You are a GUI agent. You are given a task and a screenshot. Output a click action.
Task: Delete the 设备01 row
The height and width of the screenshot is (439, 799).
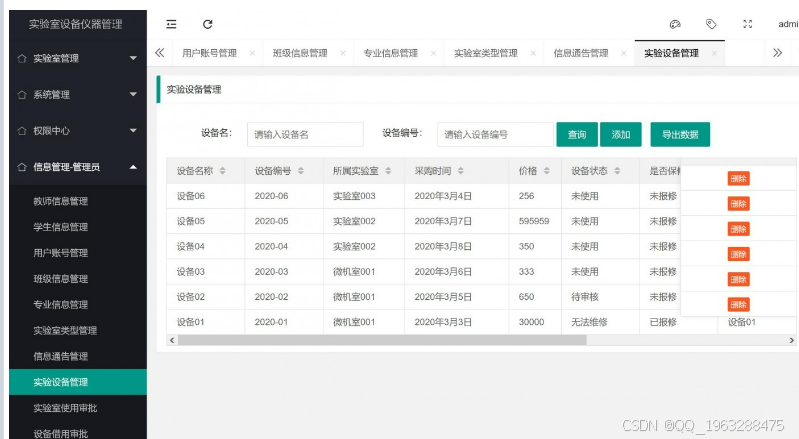(x=738, y=305)
